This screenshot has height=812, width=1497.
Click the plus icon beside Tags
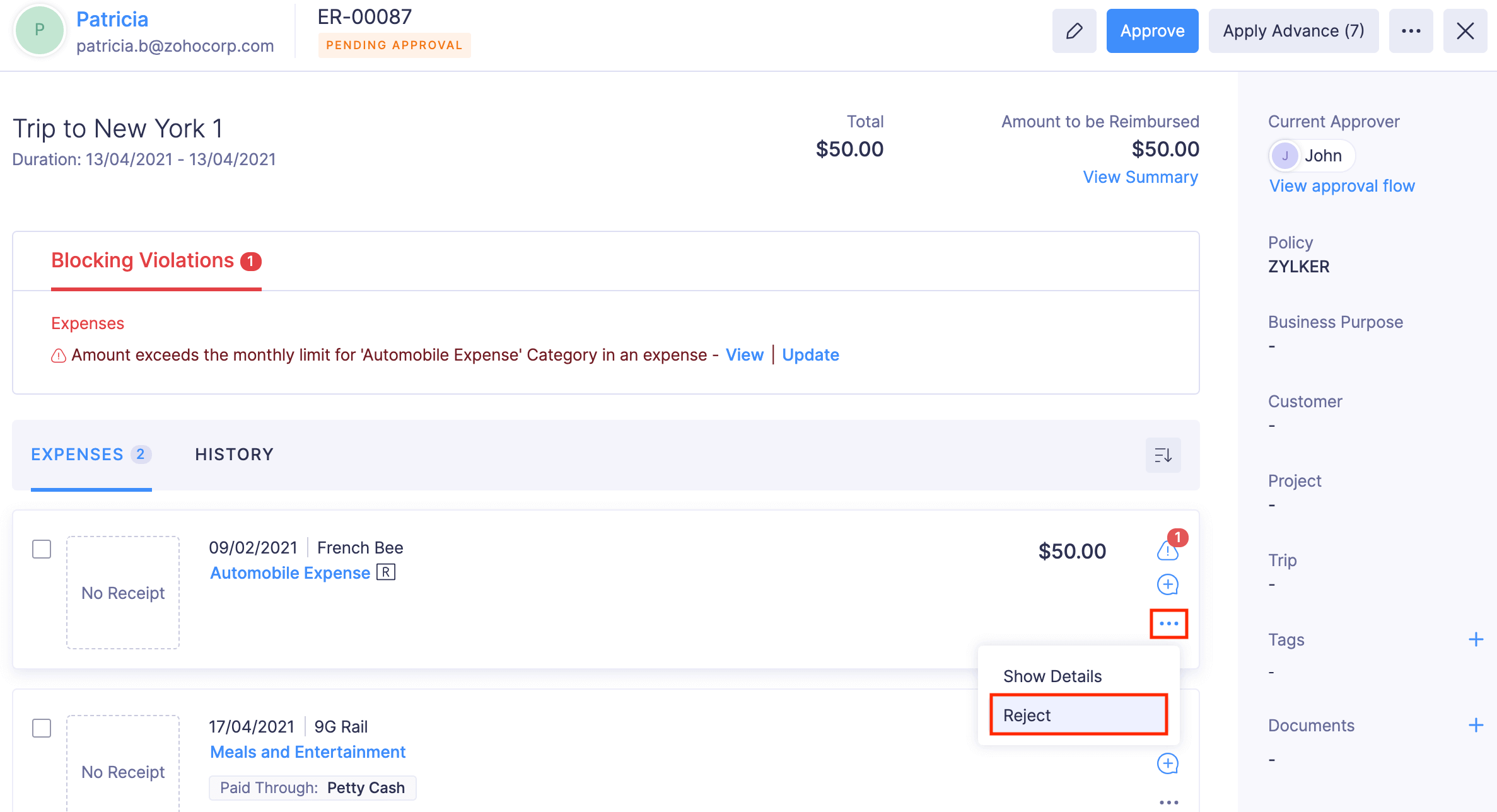tap(1476, 639)
